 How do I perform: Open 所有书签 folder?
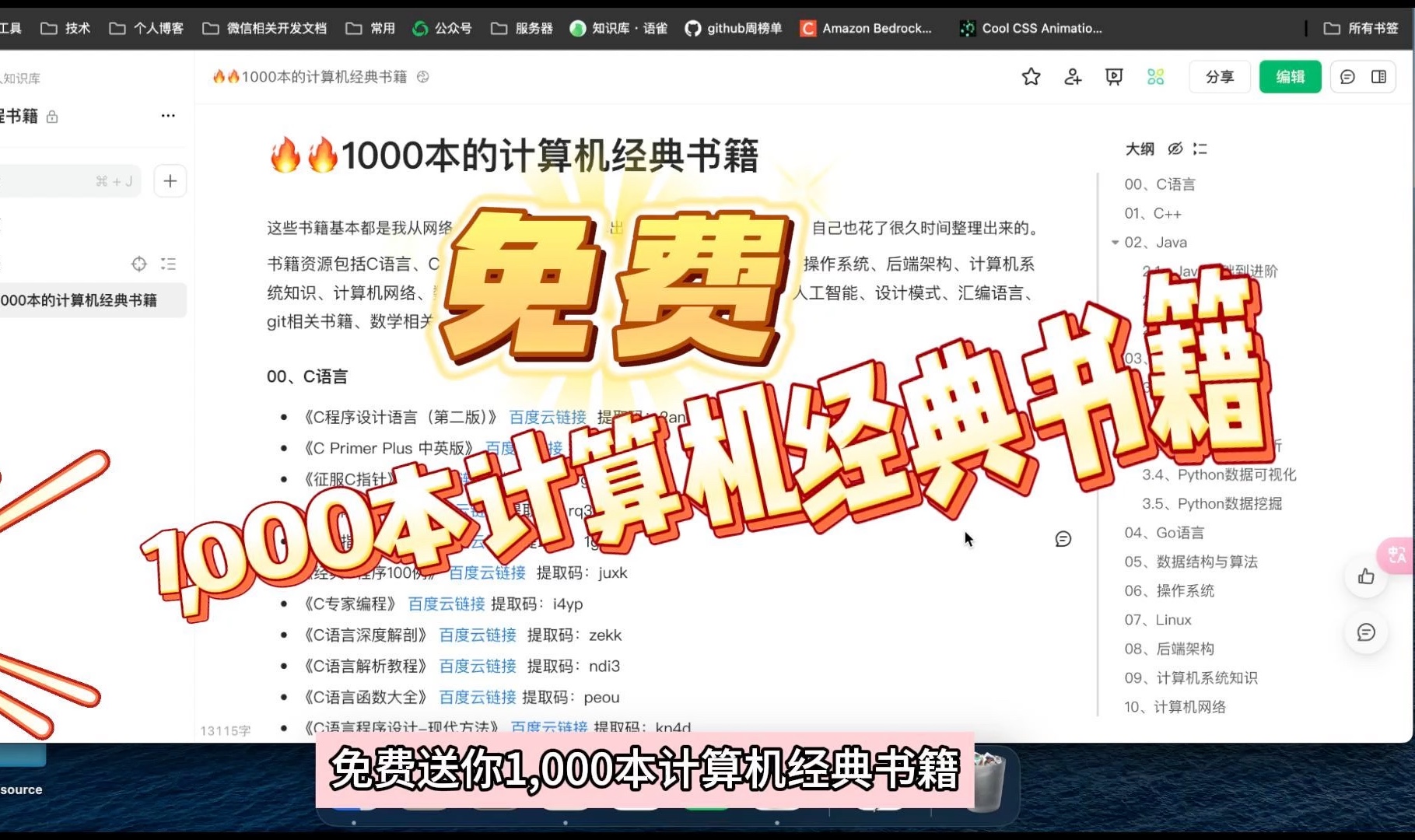click(x=1361, y=28)
